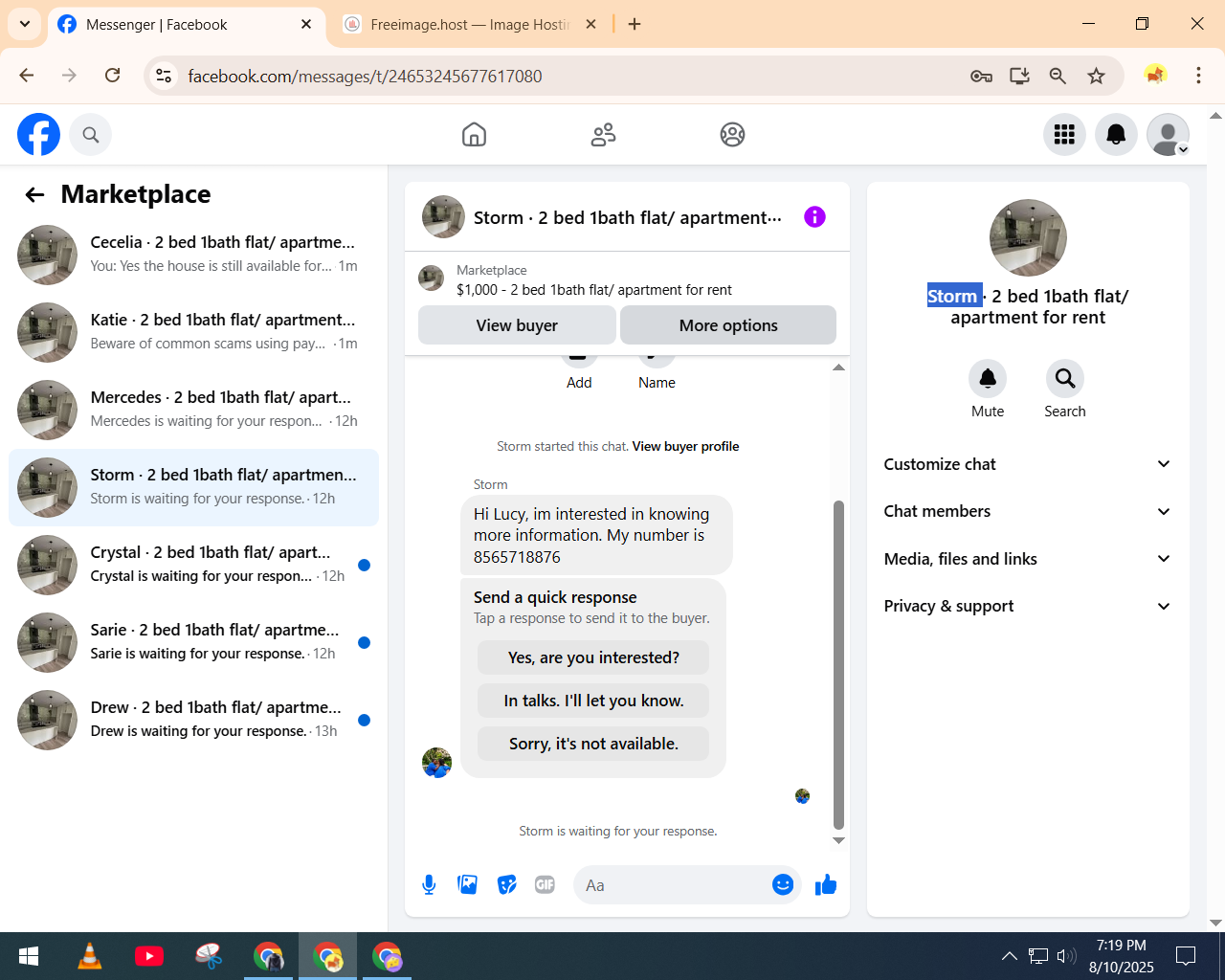This screenshot has width=1225, height=980.
Task: Open browser zoom magnifier icon
Action: click(1058, 76)
